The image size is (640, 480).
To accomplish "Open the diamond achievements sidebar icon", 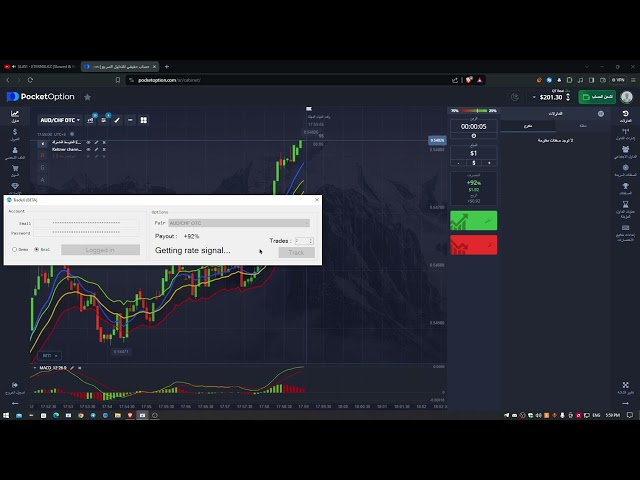I will (15, 187).
